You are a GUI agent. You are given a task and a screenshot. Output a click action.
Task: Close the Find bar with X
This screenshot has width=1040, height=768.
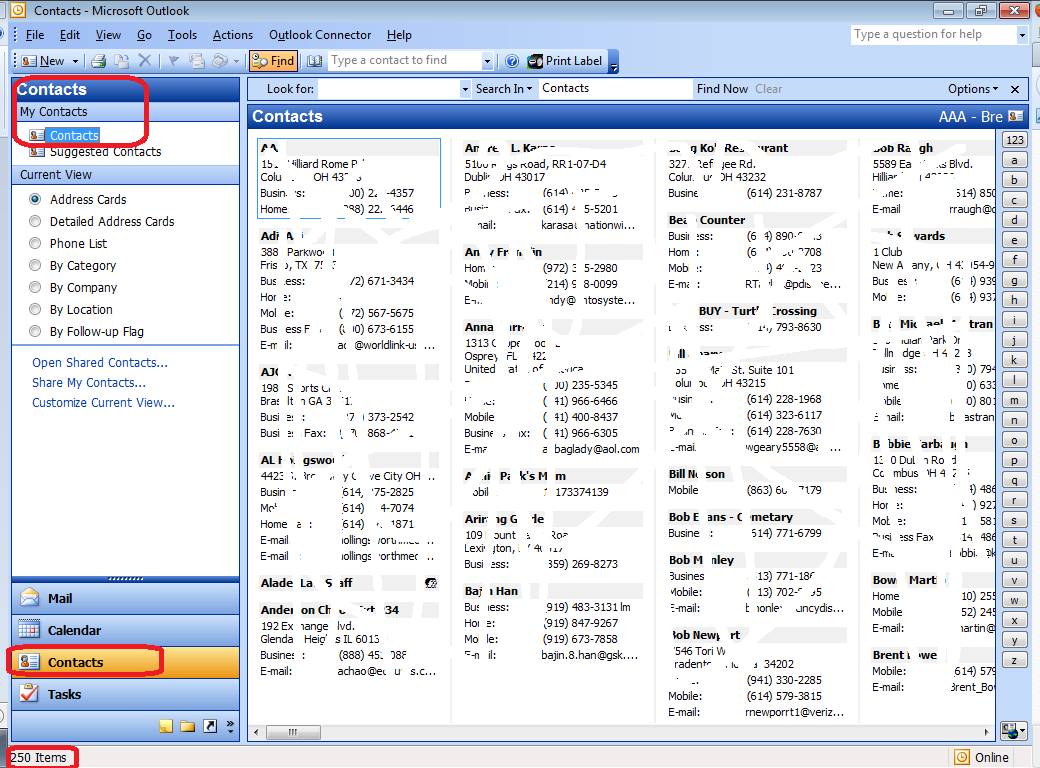pyautogui.click(x=1015, y=89)
